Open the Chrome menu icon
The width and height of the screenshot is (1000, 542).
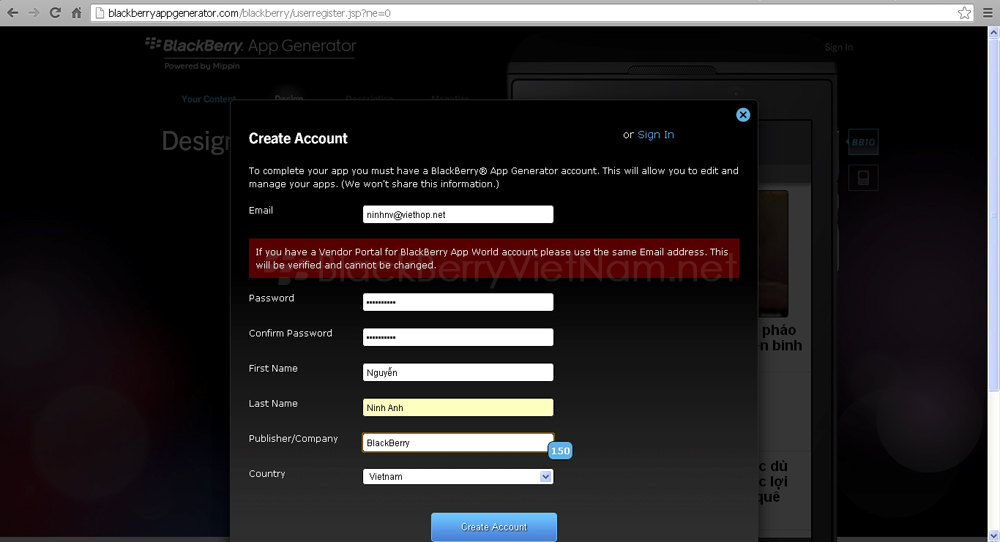(x=988, y=13)
